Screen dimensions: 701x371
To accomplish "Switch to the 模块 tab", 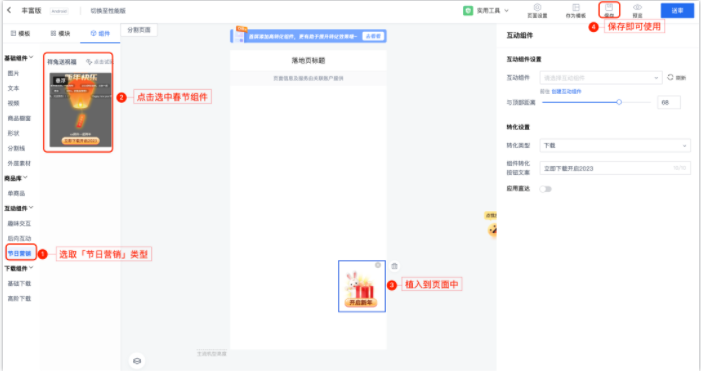I will click(x=60, y=34).
